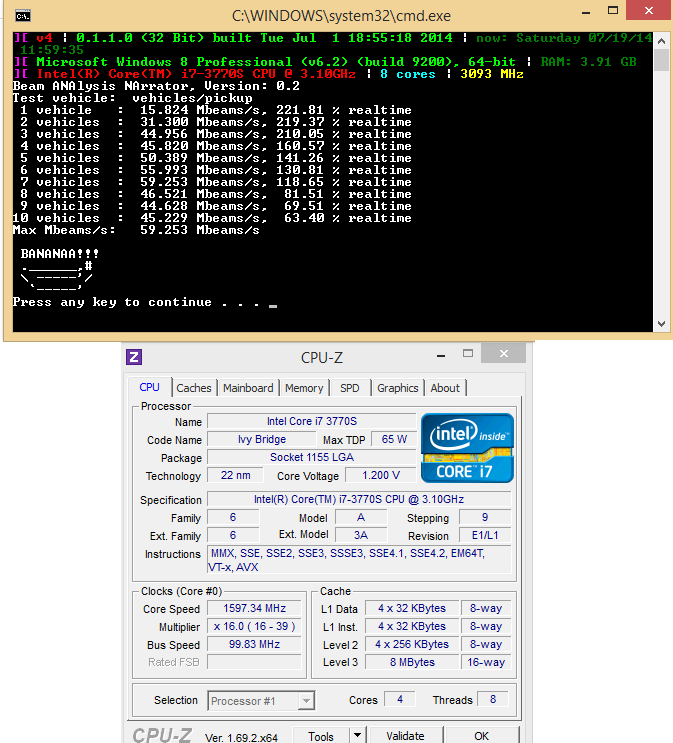Screen dimensions: 673x743
Task: Click the Package value 'Socket 1155 LGA'
Action: point(312,457)
